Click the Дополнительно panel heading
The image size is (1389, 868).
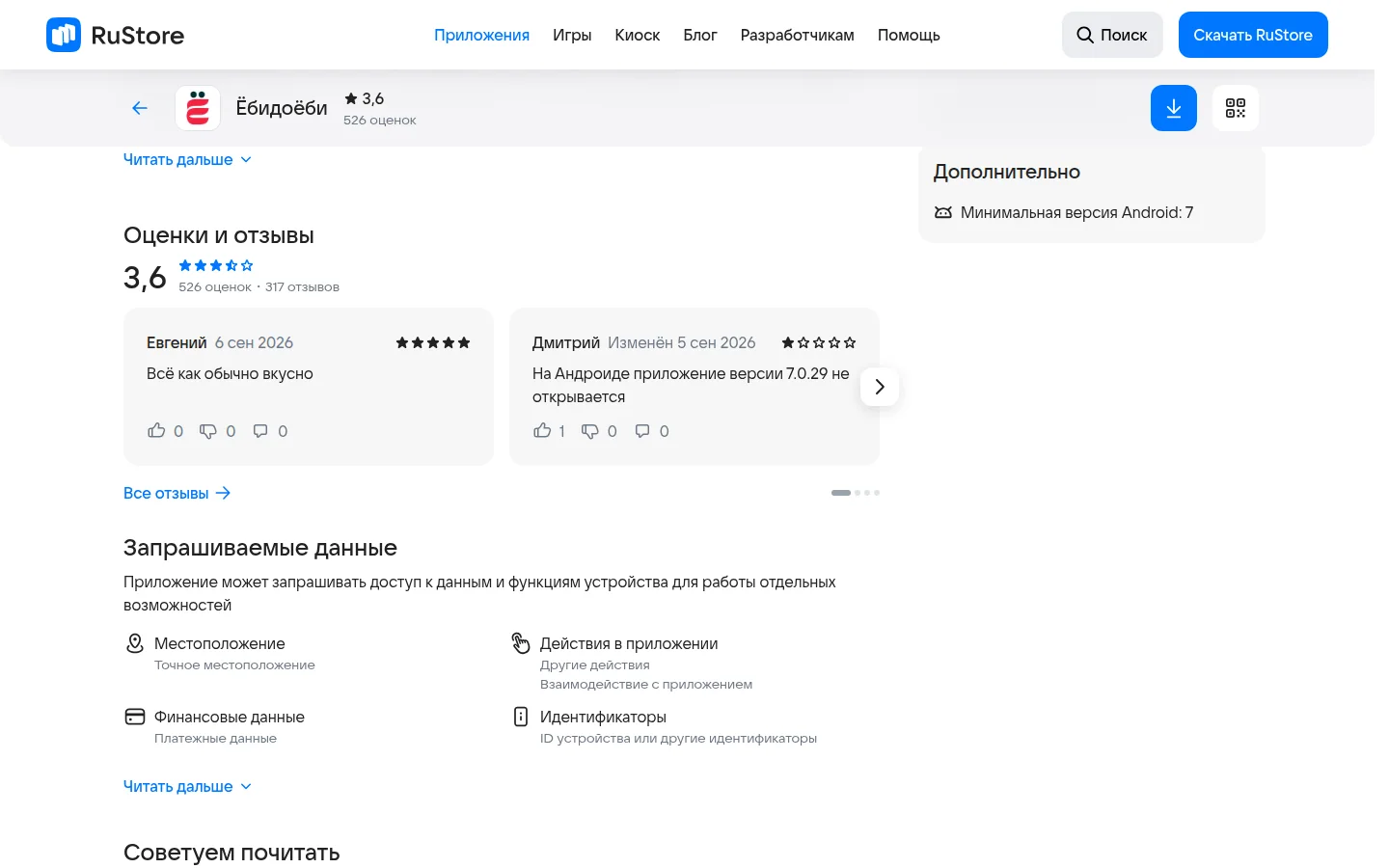tap(1007, 172)
